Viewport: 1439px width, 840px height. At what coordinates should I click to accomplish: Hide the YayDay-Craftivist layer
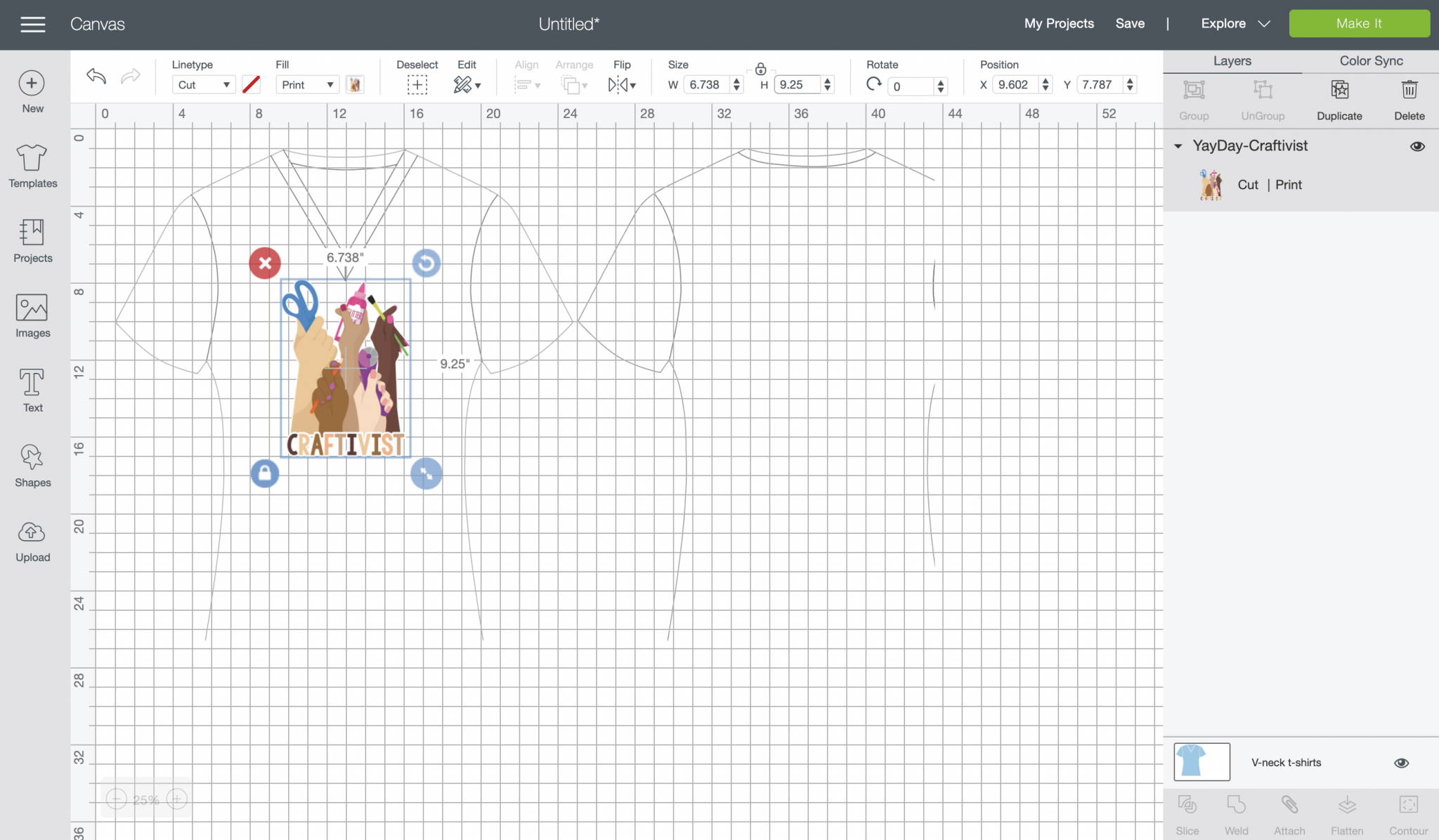[1417, 146]
